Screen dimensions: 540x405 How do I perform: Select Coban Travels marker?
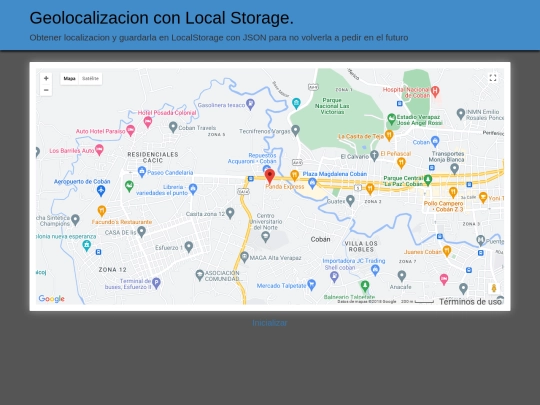pyautogui.click(x=173, y=127)
